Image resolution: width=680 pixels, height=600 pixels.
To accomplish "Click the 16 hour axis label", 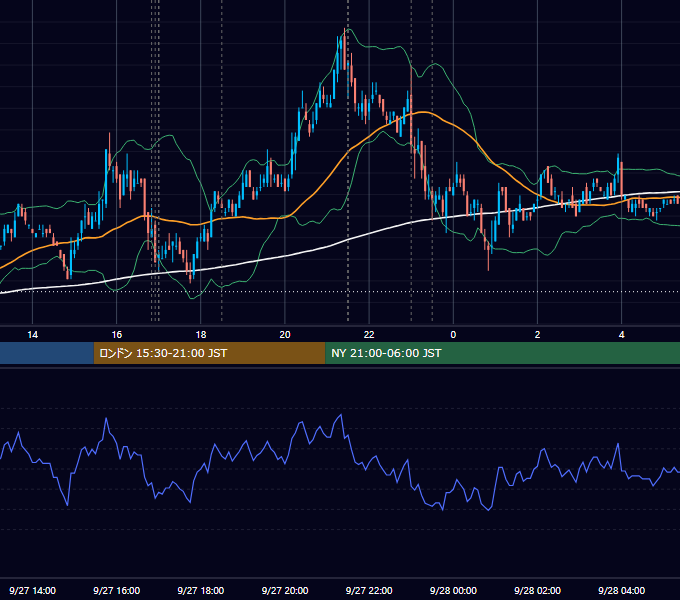I will [117, 335].
